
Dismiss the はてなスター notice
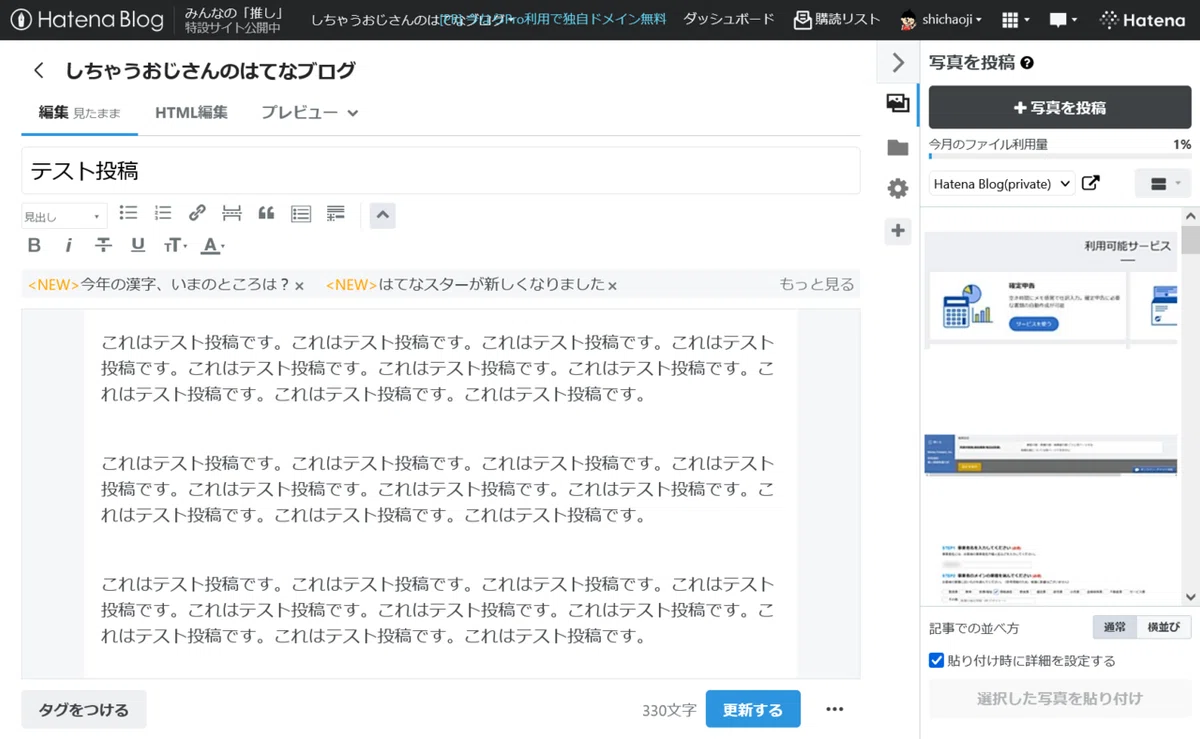point(612,286)
